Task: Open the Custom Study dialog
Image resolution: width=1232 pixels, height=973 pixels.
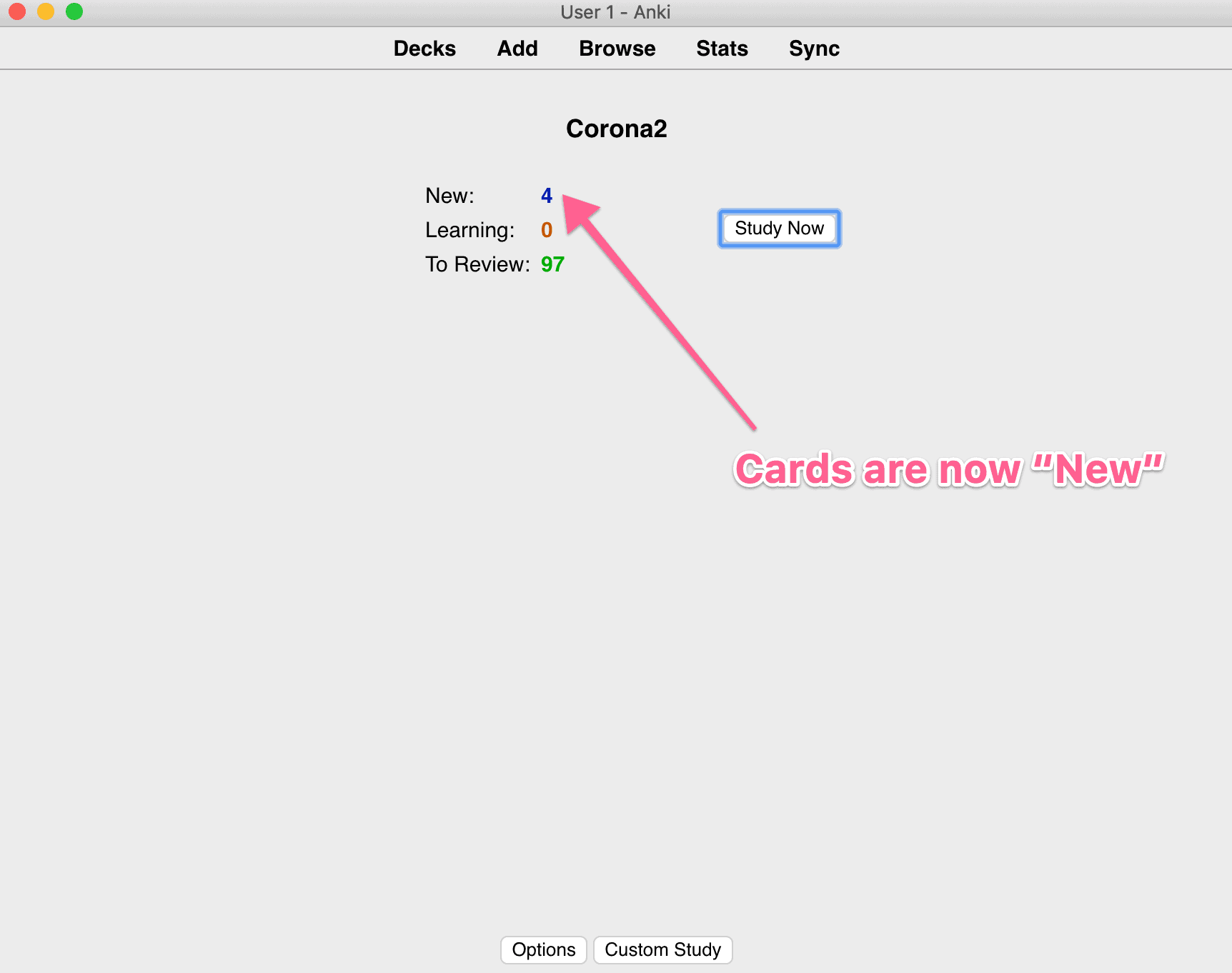Action: point(663,949)
